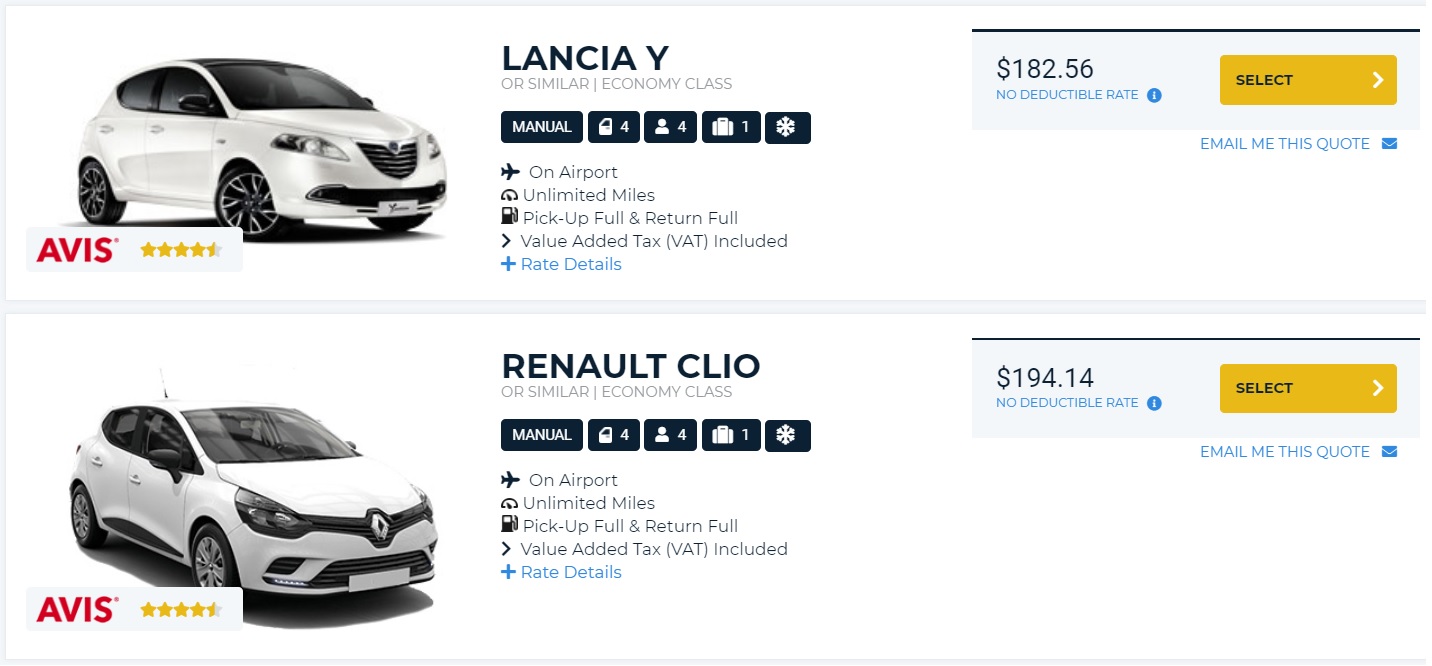Select the Lancia Y at $182.56
Screen dimensions: 1432x666
pyautogui.click(x=1308, y=80)
